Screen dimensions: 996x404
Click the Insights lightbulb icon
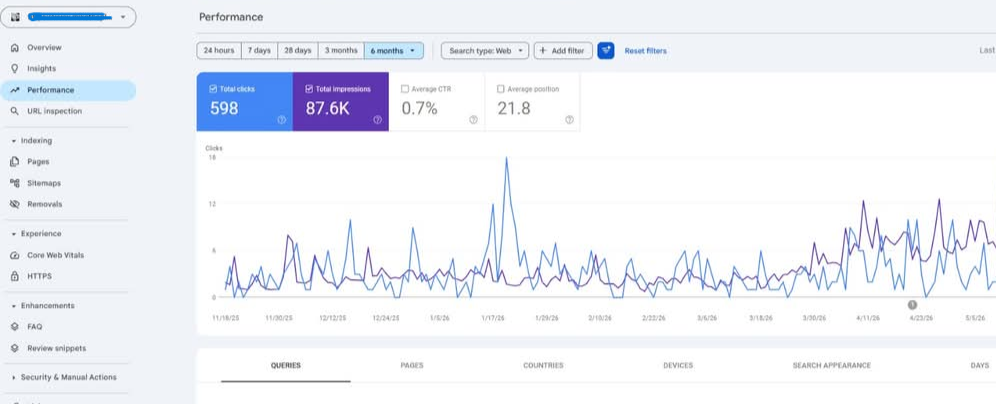[x=15, y=69]
